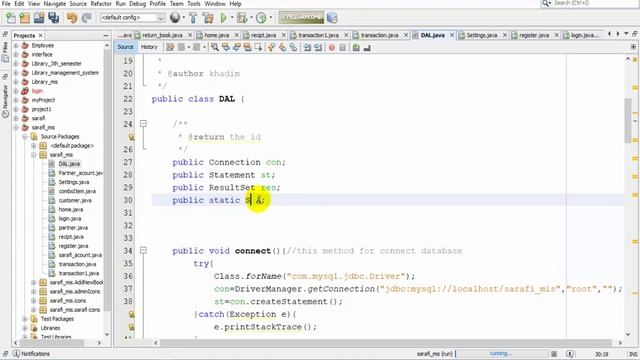Expand the Libraries node
Screen dimensions: 640x360
coord(25,328)
